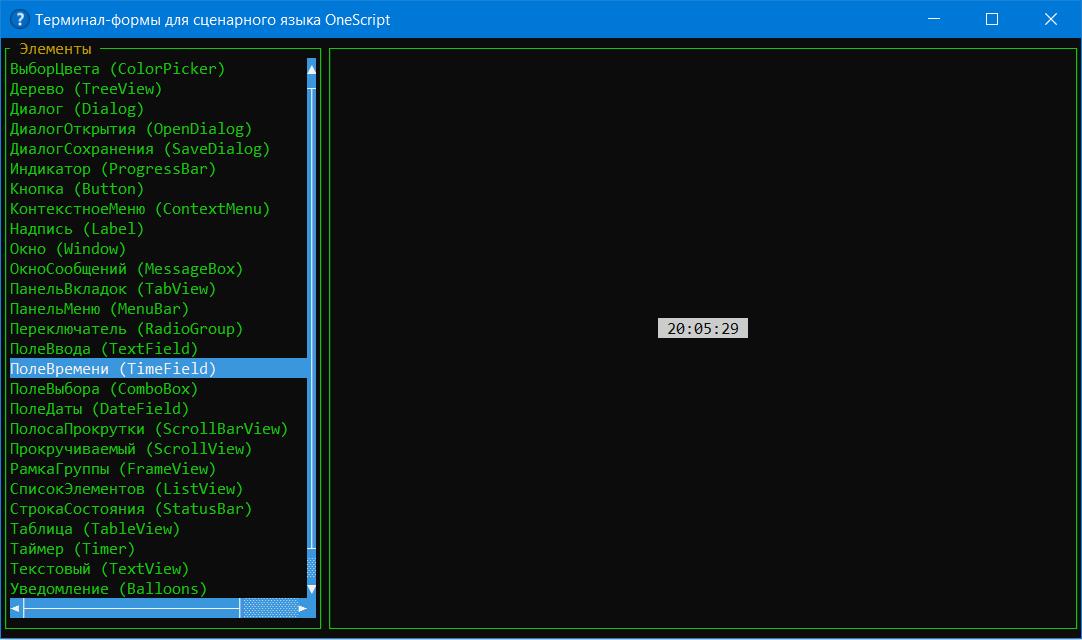The image size is (1082, 640).
Task: Choose Переключатель (RadioGroup) entry
Action: [126, 329]
